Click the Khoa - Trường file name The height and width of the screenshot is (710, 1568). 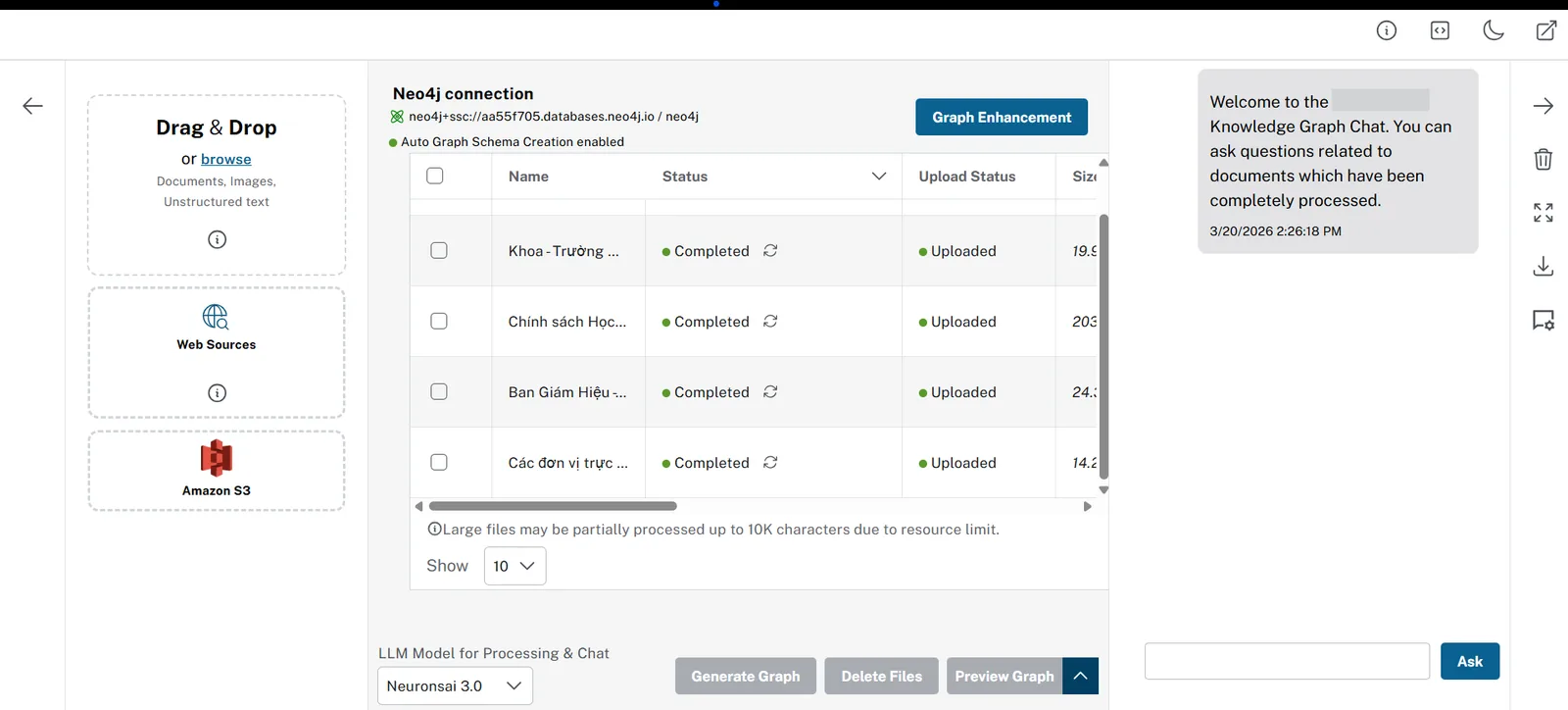click(563, 251)
